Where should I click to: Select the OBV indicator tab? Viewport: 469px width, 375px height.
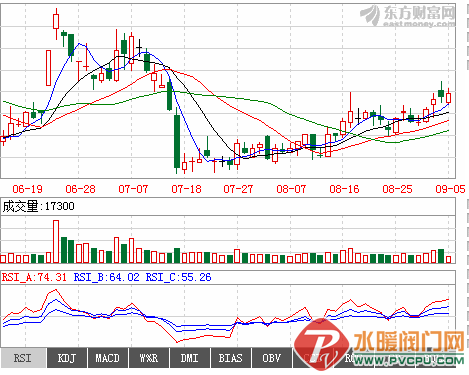coord(272,358)
